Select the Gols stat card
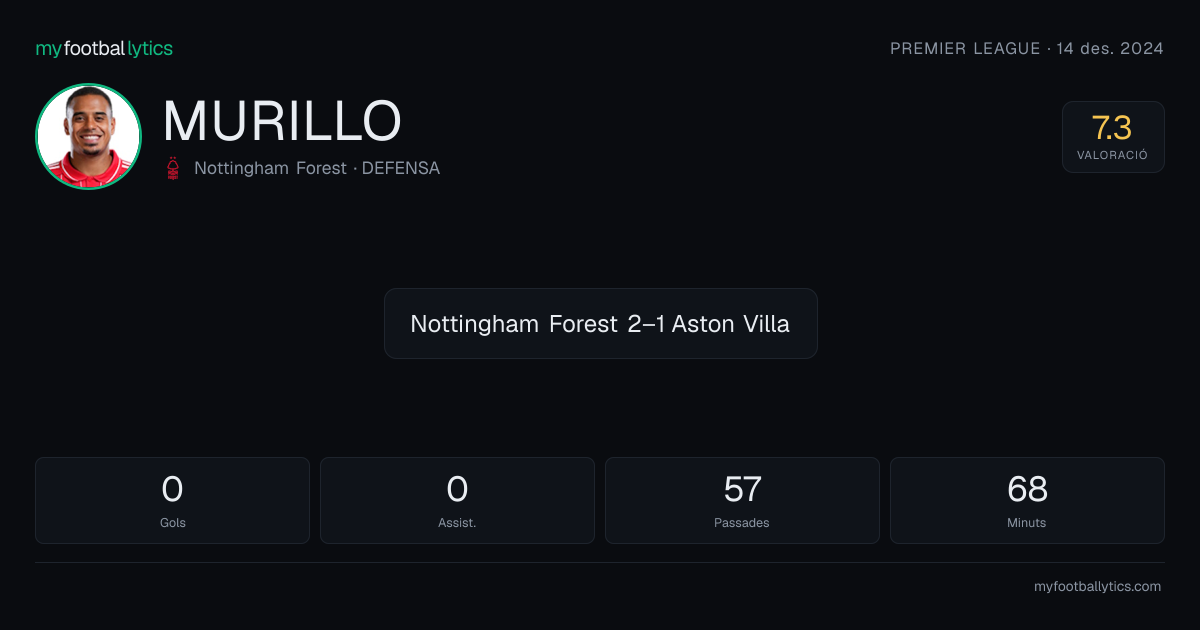The width and height of the screenshot is (1200, 630). [x=172, y=500]
